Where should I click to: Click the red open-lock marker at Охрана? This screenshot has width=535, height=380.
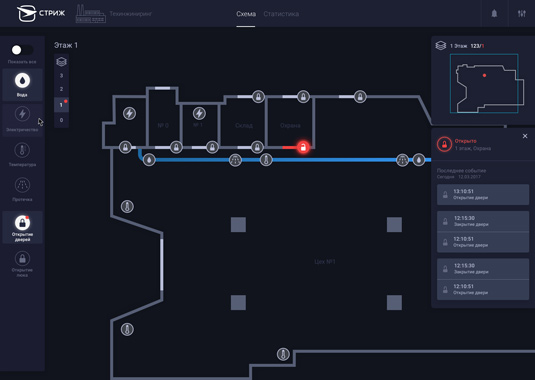click(x=303, y=147)
